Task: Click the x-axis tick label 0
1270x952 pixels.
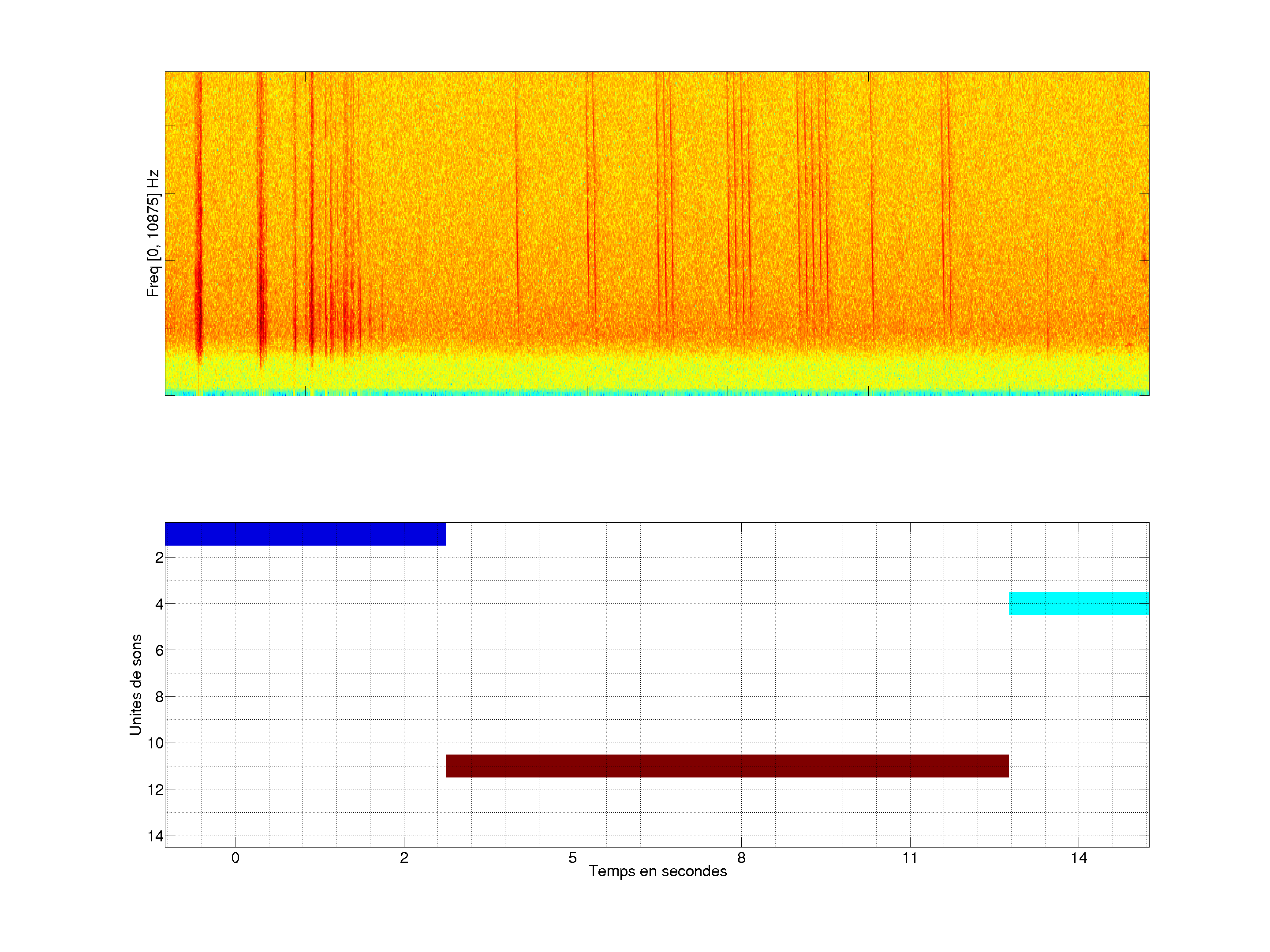Action: pos(235,858)
